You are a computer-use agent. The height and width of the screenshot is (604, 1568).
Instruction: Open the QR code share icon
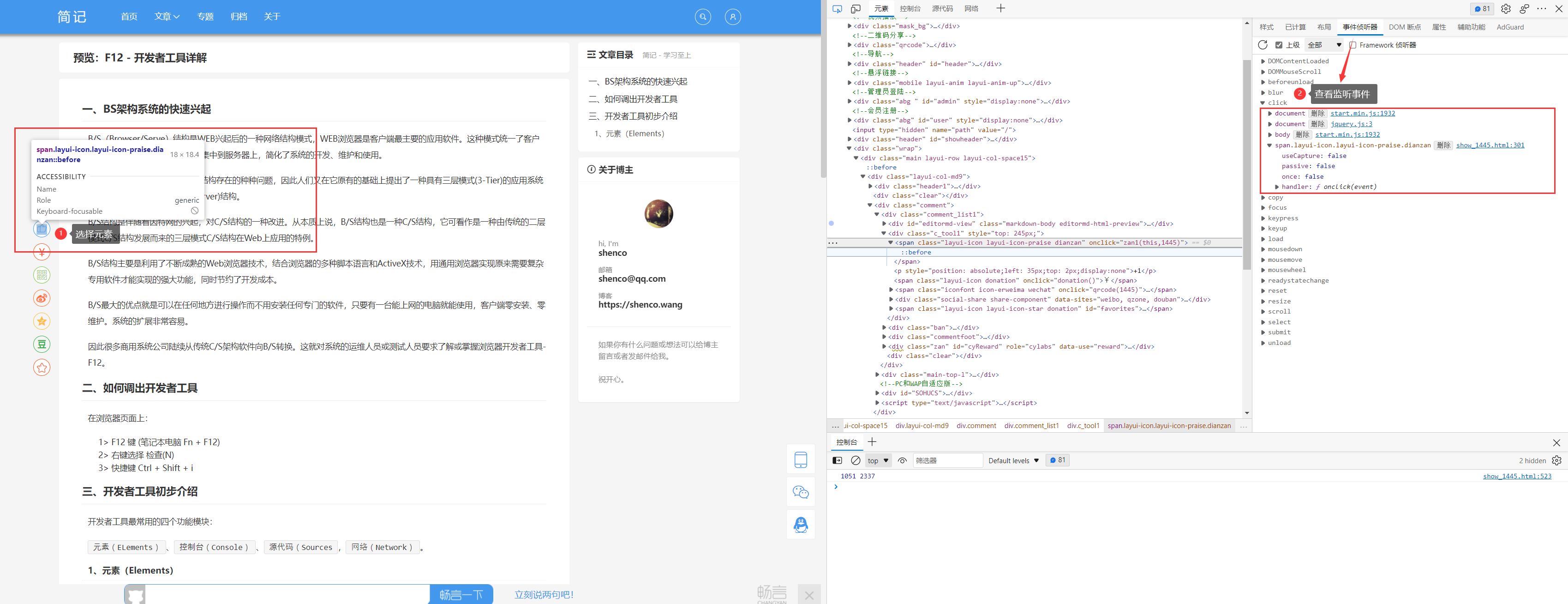(42, 275)
